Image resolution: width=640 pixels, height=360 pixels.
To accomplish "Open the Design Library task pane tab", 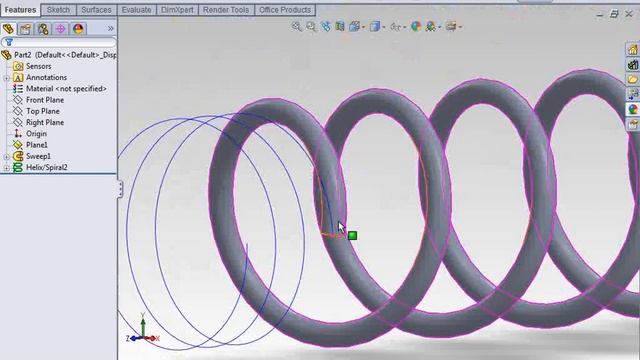I will [x=633, y=64].
